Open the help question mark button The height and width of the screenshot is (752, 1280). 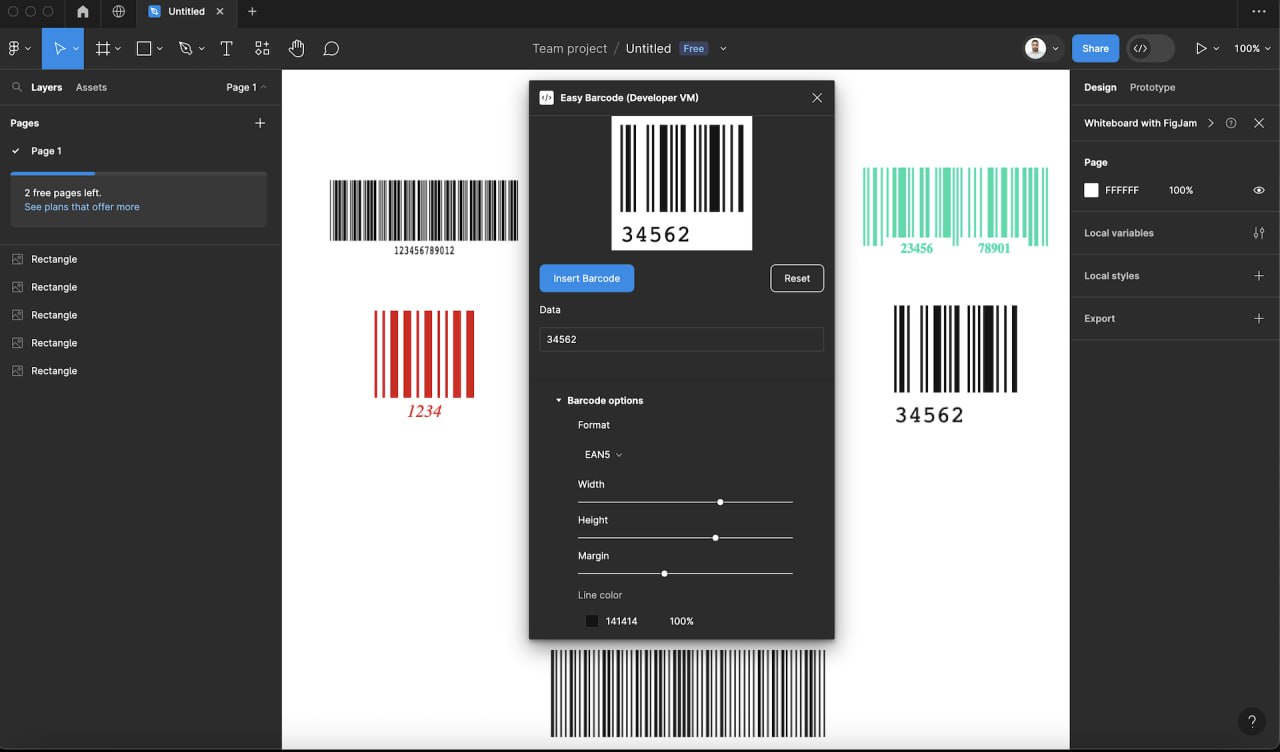(x=1251, y=721)
